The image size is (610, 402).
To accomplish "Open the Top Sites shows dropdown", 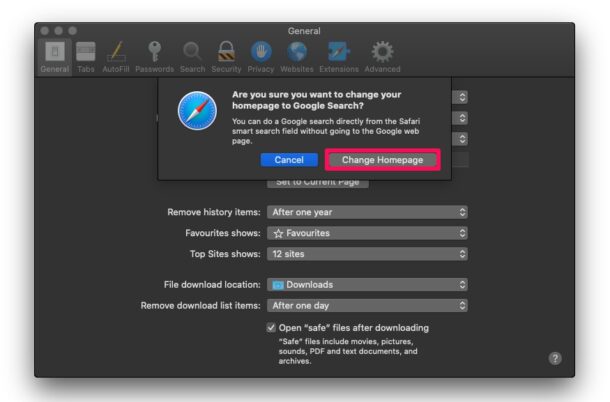I will tap(367, 254).
